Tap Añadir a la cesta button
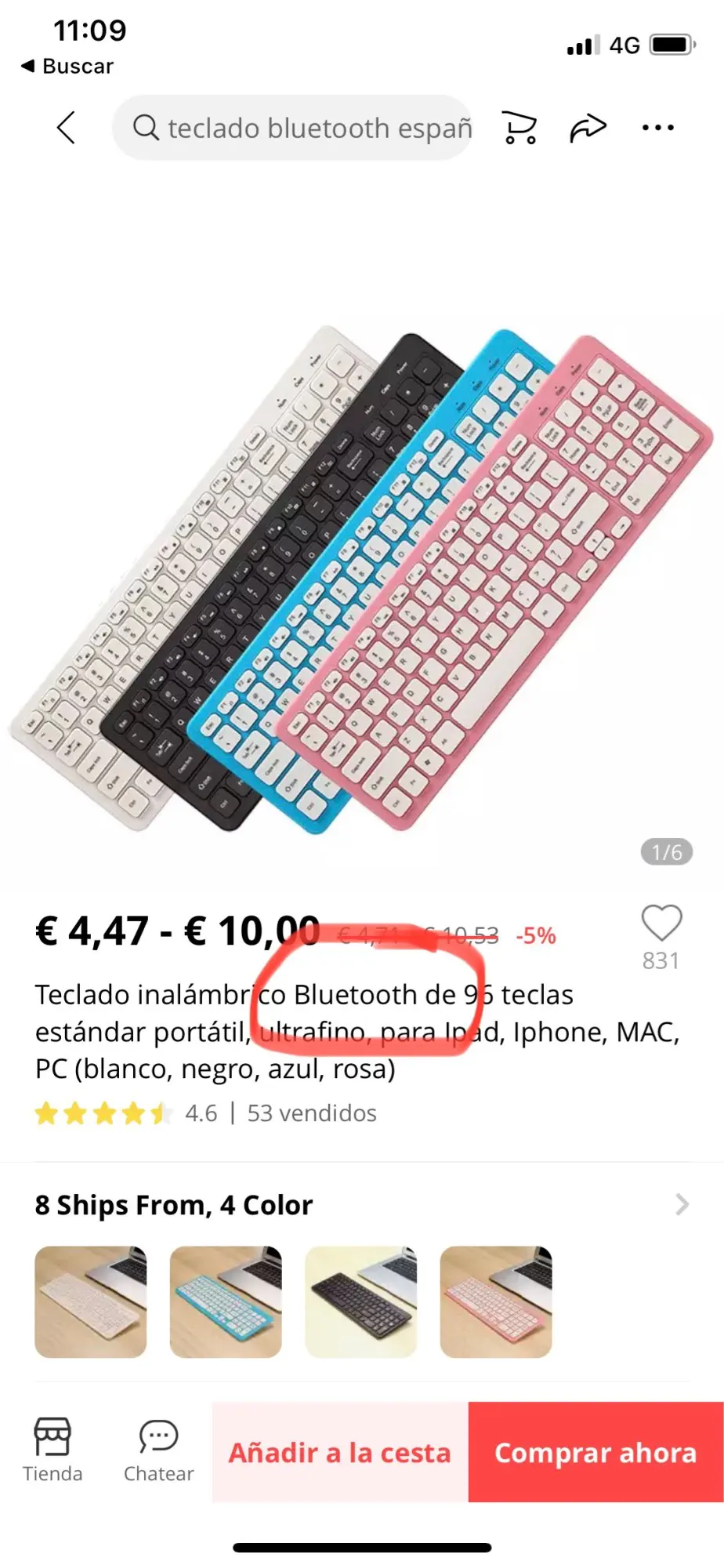This screenshot has height=1568, width=724. 340,1452
